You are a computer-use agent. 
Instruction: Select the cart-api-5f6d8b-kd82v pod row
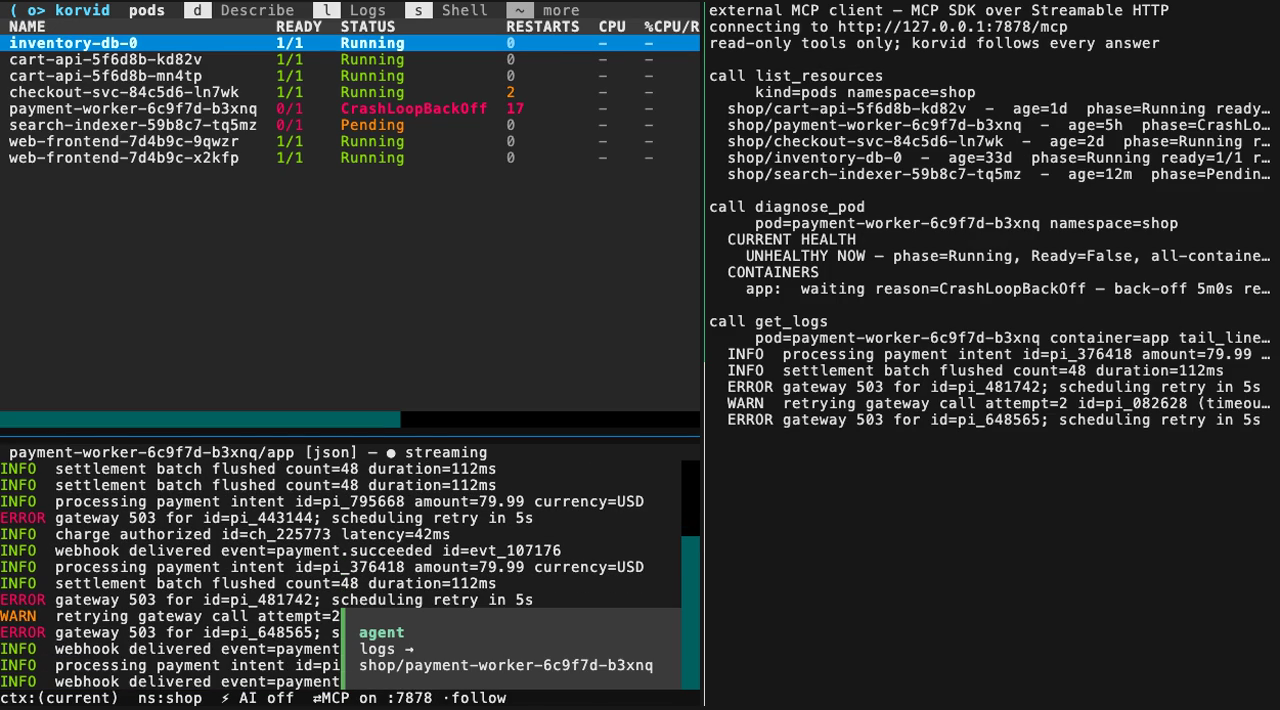click(350, 60)
